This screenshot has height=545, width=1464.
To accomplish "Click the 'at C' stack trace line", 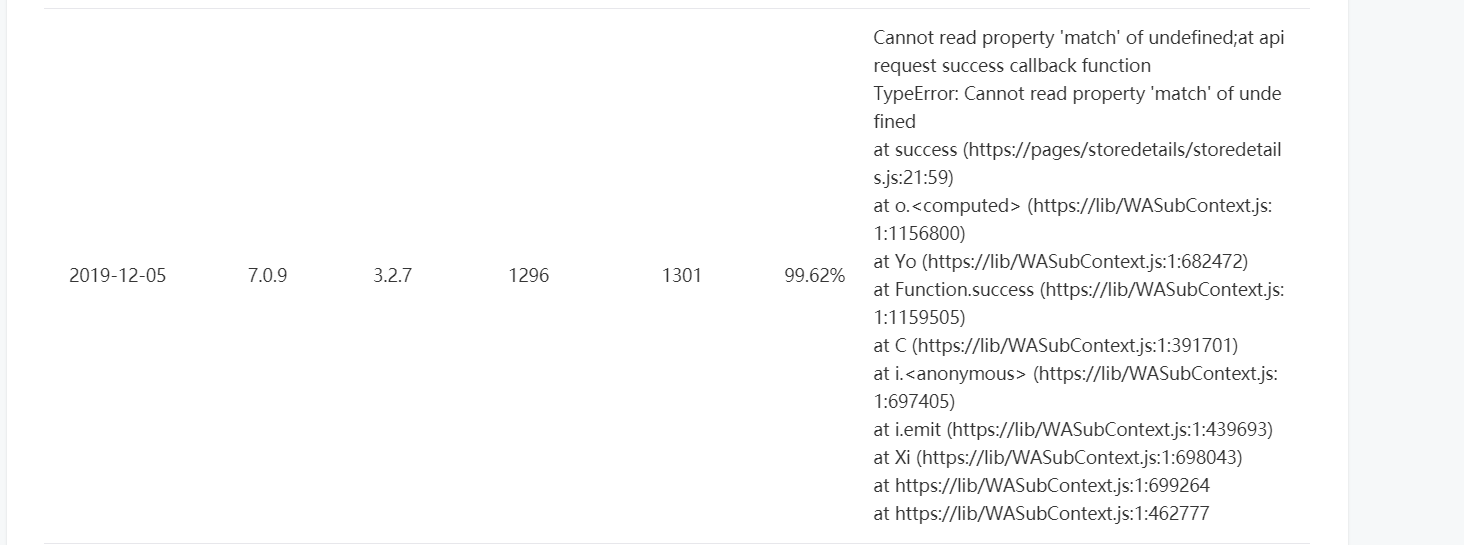I will pos(1055,346).
